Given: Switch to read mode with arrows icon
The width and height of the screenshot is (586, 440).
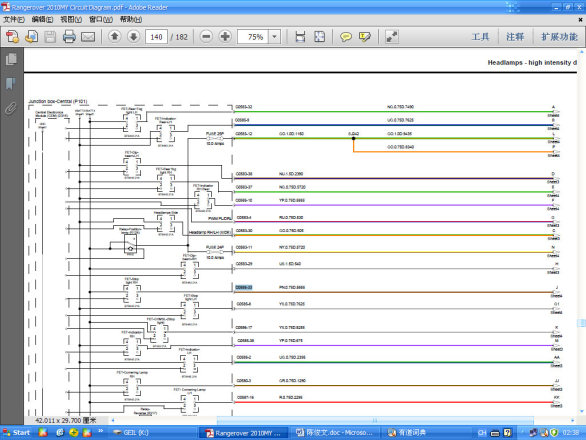Looking at the screenshot, I should pyautogui.click(x=392, y=37).
